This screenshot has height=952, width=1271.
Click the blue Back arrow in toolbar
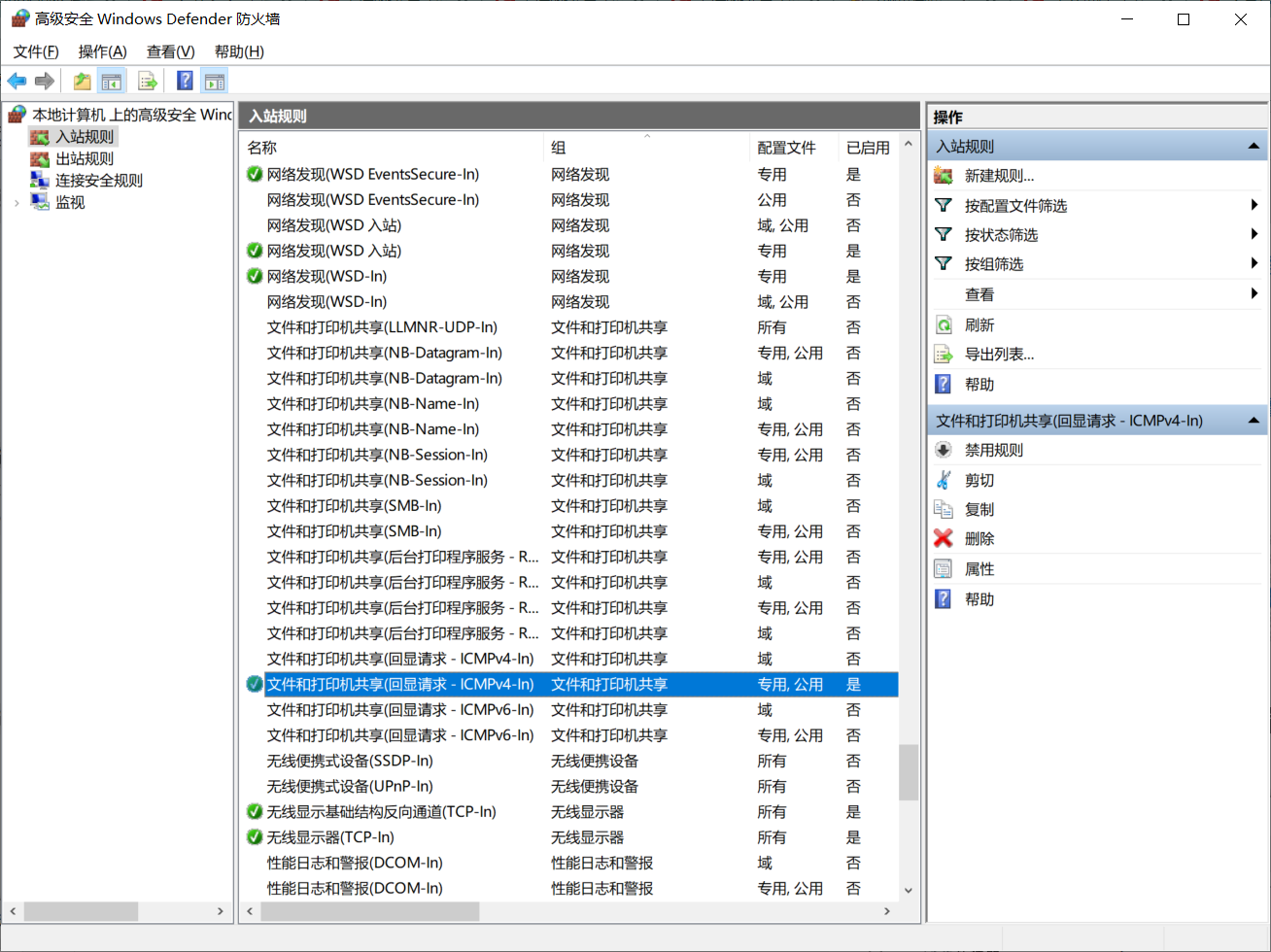click(17, 82)
